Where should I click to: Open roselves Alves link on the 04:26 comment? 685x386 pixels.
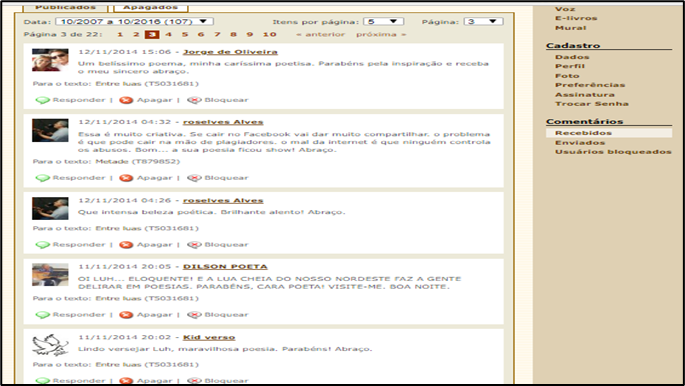223,200
